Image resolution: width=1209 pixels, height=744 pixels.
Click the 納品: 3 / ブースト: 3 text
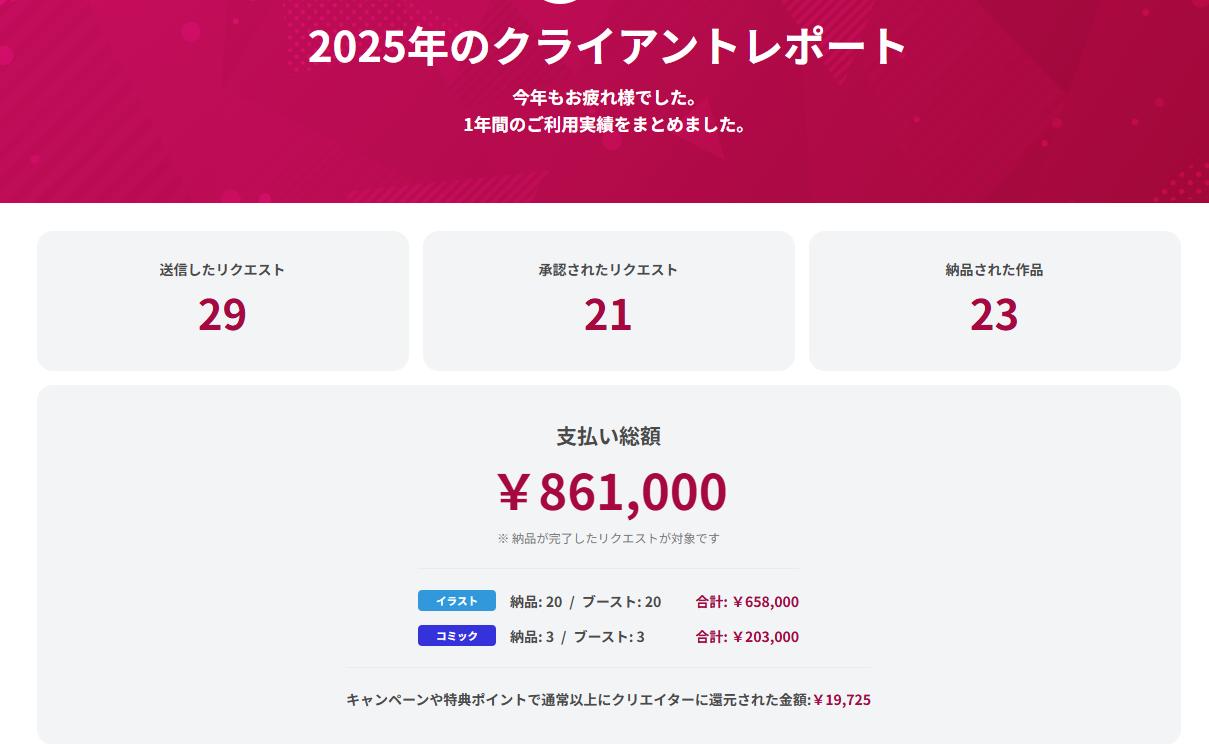(577, 637)
